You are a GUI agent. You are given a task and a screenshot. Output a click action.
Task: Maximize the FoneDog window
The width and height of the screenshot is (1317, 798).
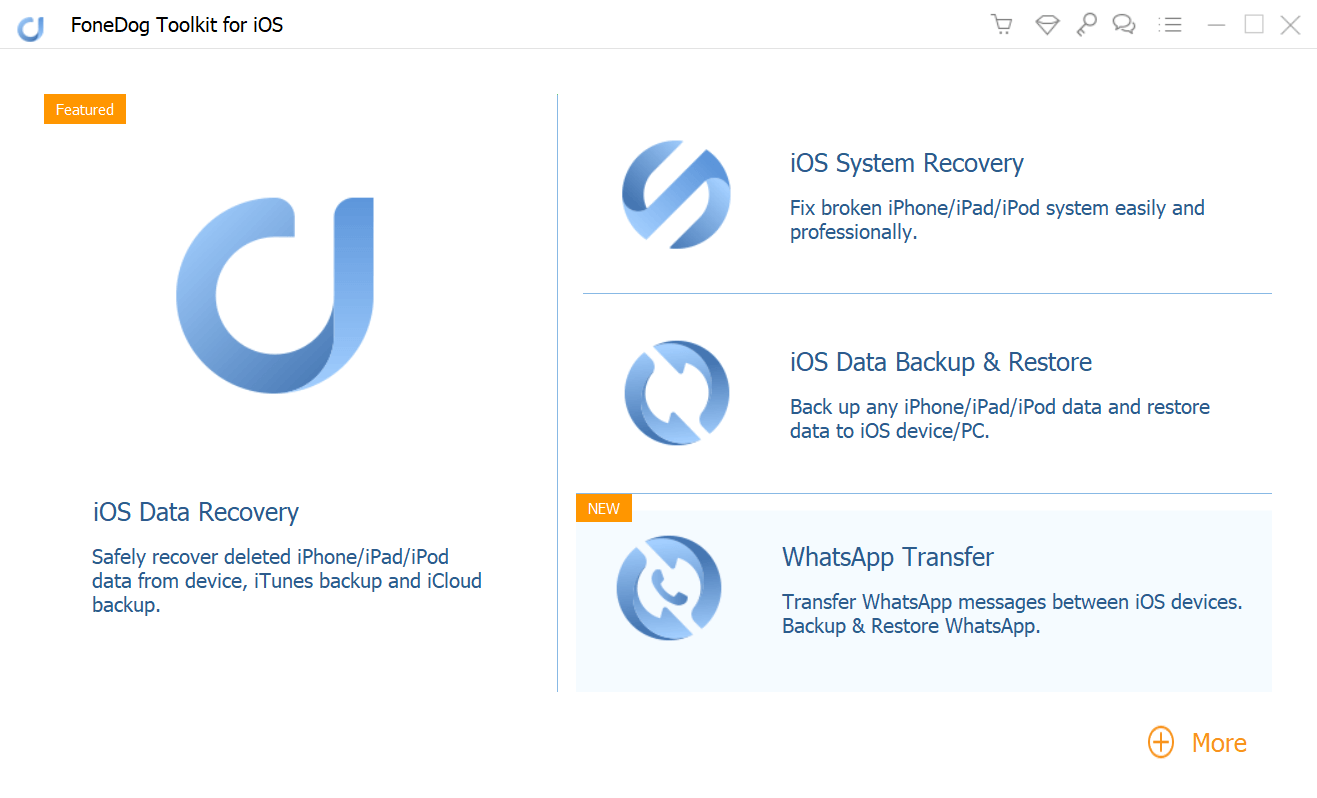(x=1254, y=25)
